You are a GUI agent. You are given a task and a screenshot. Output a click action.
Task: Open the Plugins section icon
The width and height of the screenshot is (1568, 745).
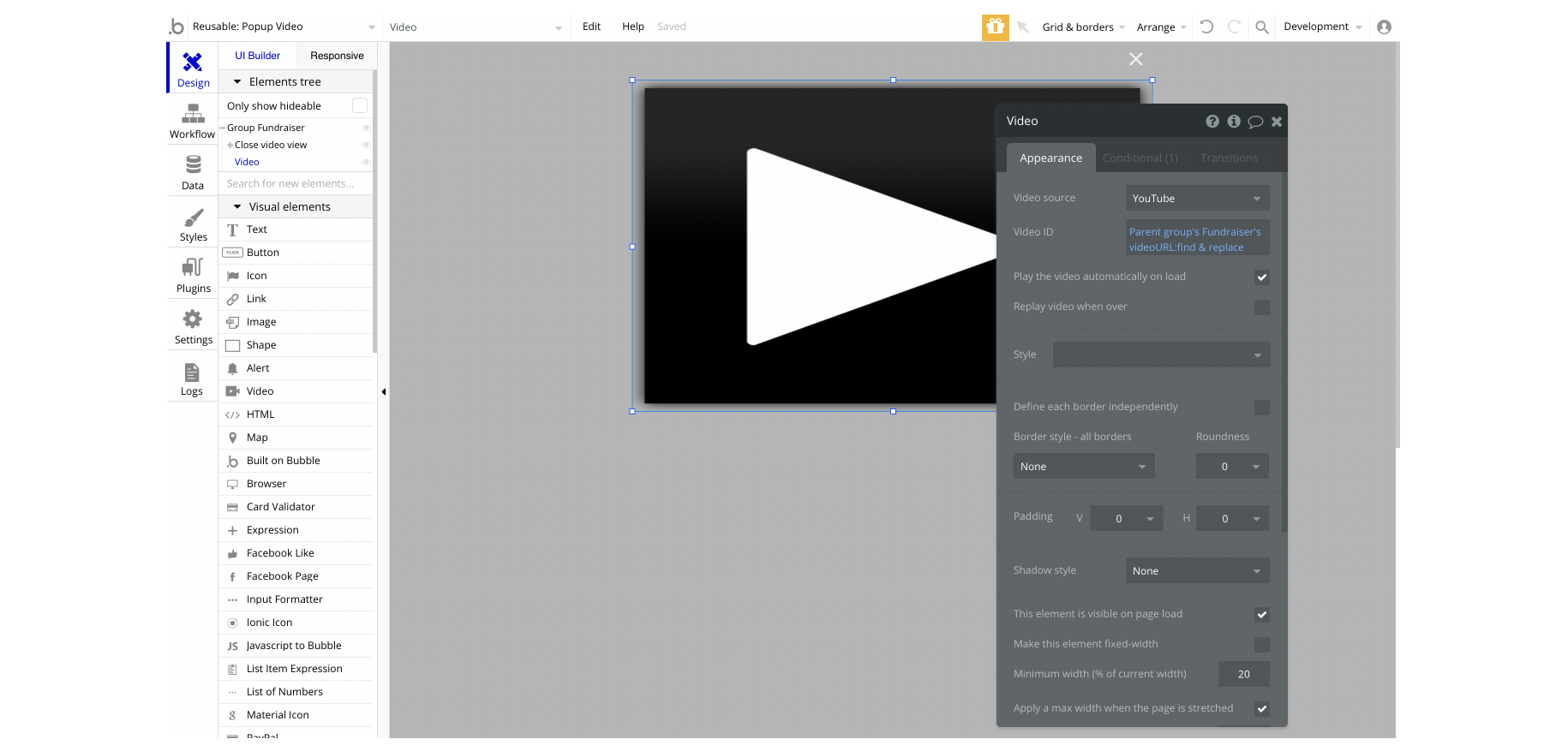click(x=193, y=275)
